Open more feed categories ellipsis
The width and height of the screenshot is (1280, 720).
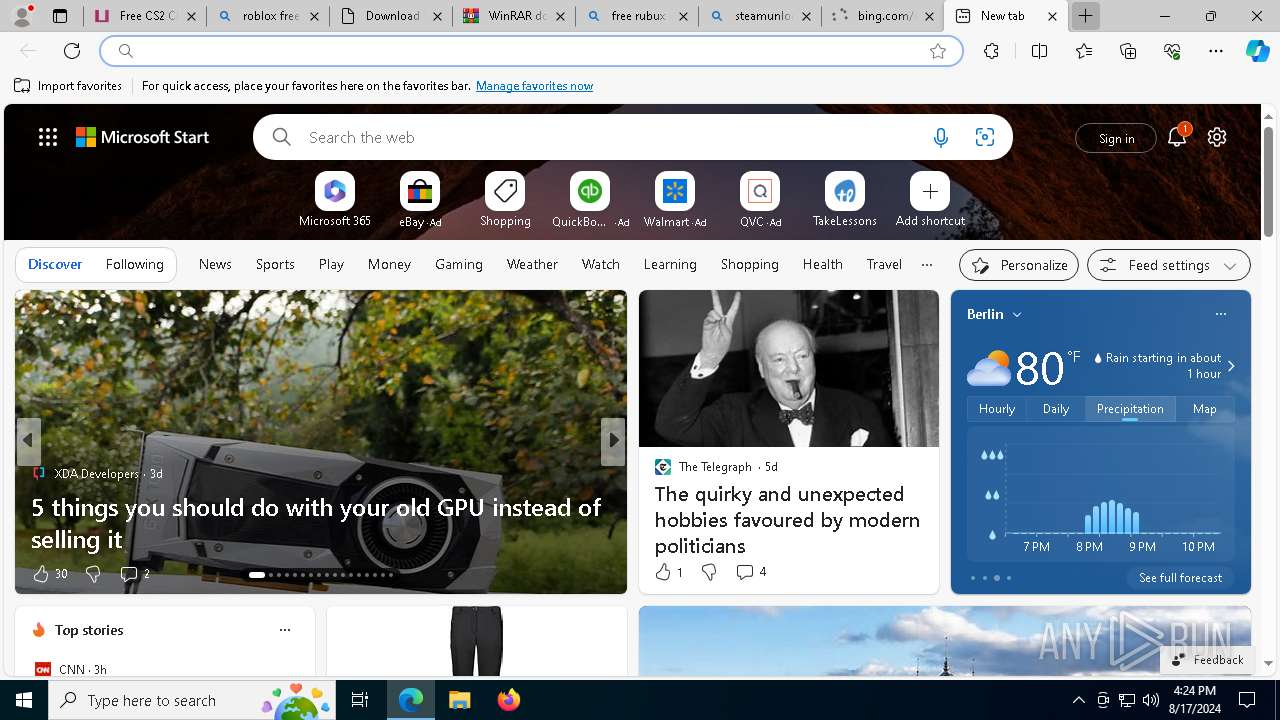point(927,264)
